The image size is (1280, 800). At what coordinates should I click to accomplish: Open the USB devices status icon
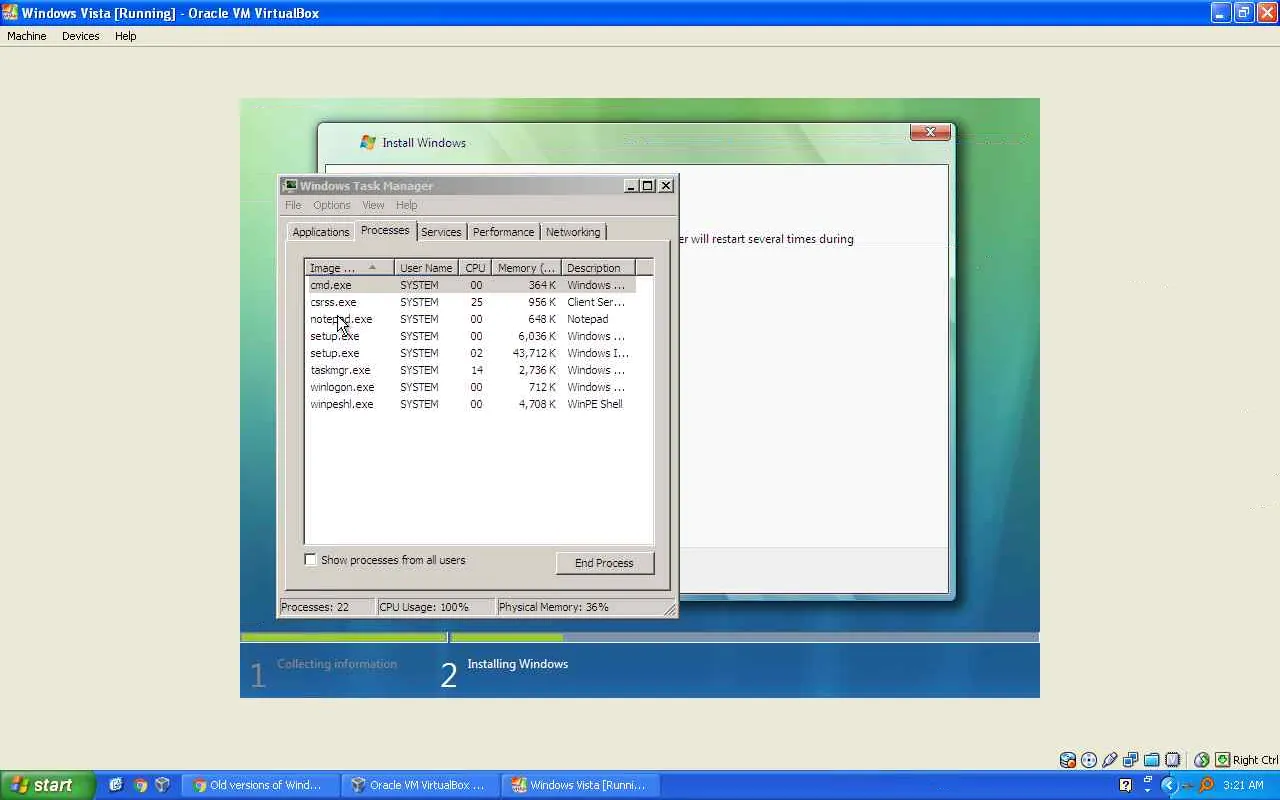coord(1110,760)
